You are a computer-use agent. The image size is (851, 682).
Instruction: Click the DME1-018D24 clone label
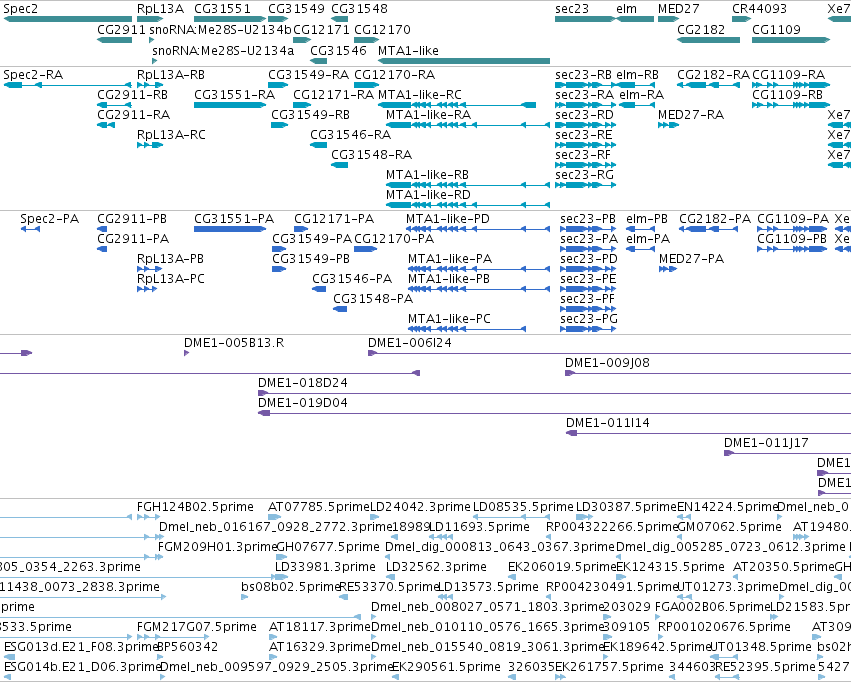point(303,384)
